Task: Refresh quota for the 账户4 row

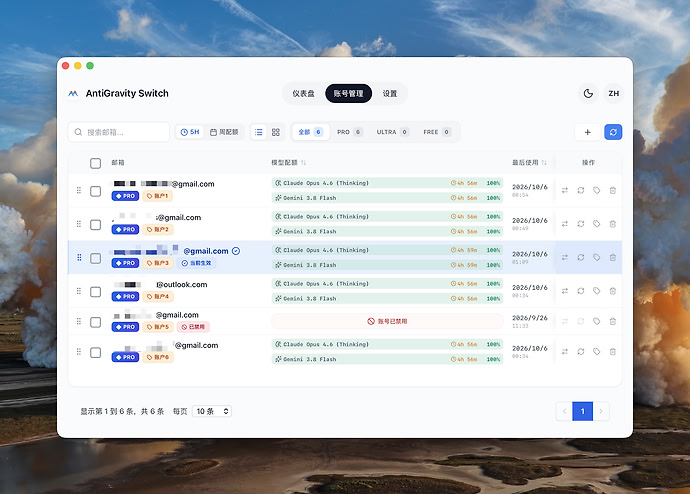Action: 581,291
